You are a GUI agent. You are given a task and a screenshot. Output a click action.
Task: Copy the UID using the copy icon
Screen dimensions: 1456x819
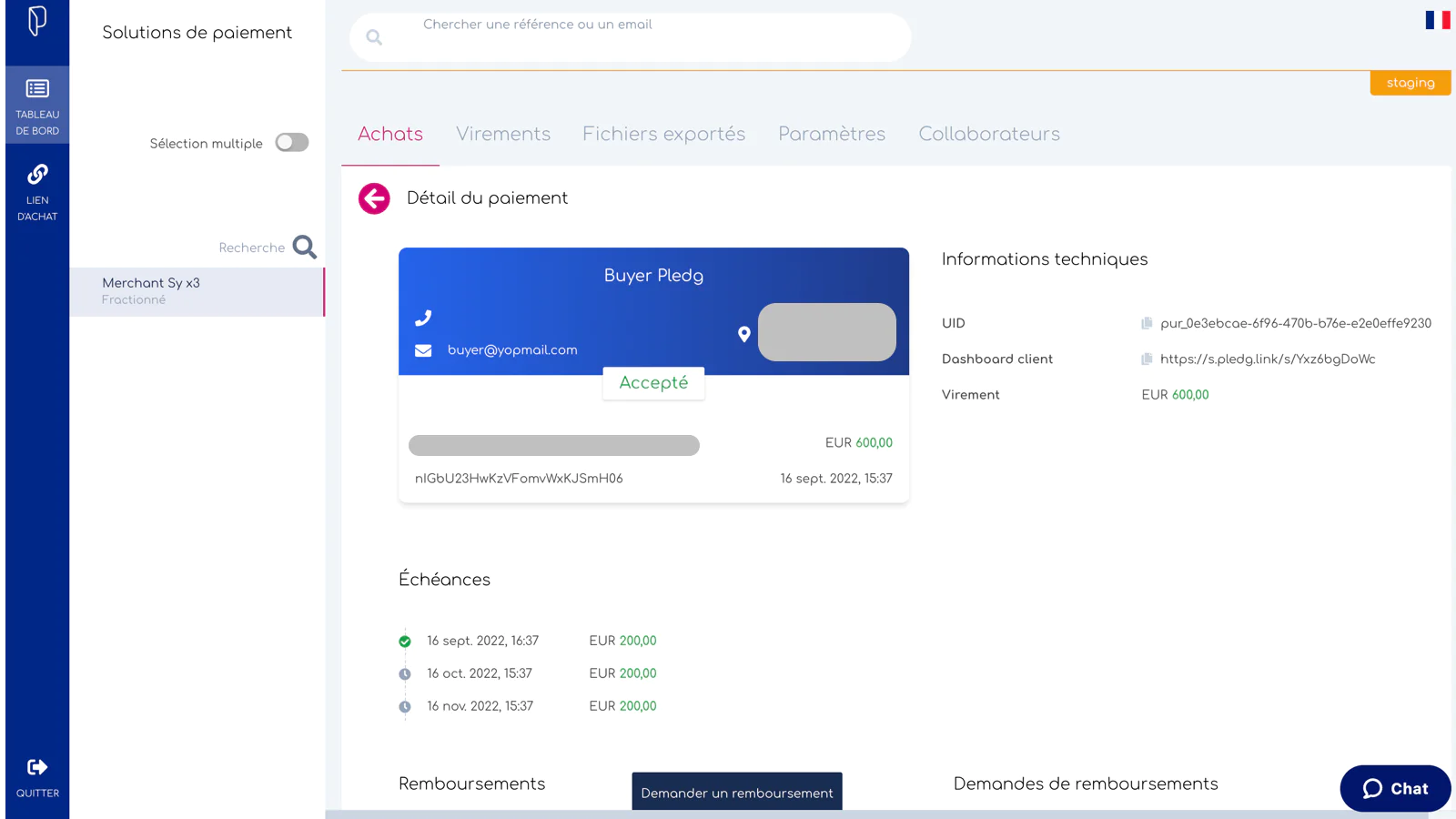click(1147, 324)
